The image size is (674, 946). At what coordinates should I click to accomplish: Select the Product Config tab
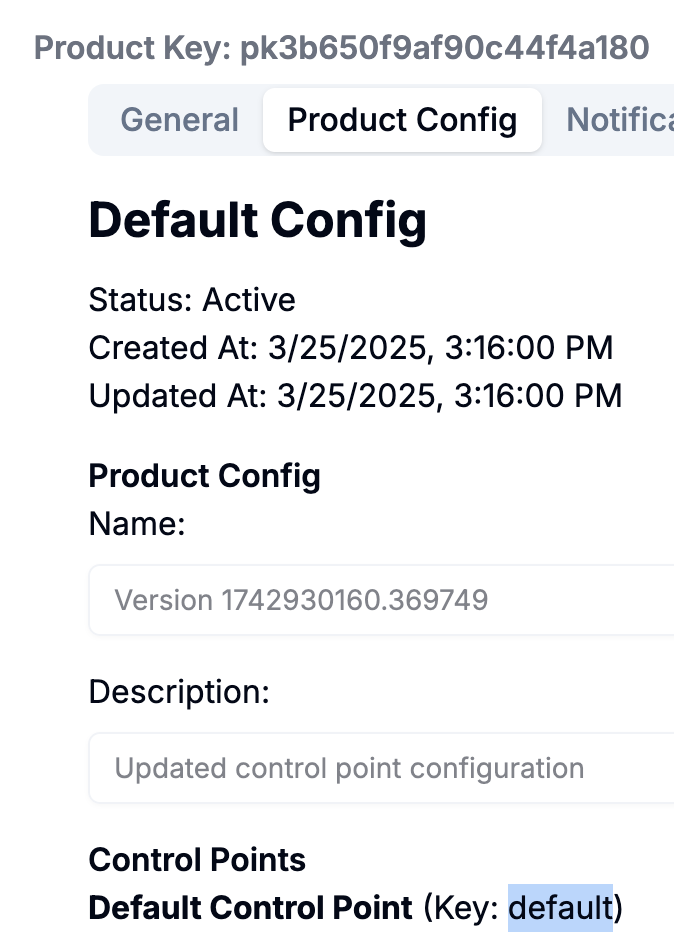[402, 120]
